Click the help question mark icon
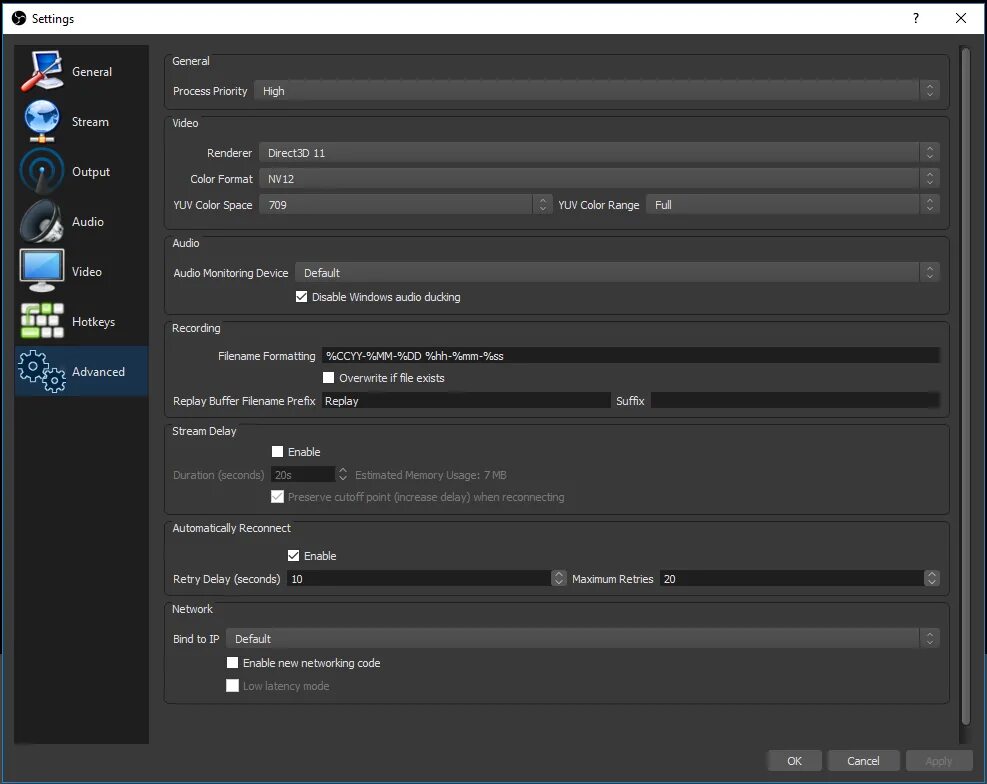 click(916, 18)
